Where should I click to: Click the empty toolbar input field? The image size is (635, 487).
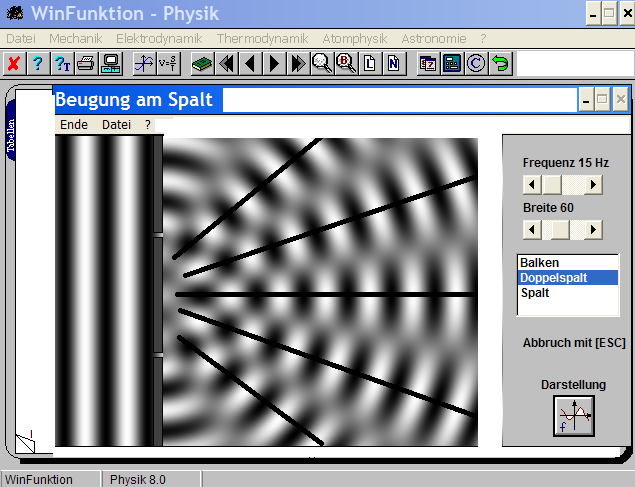[575, 64]
